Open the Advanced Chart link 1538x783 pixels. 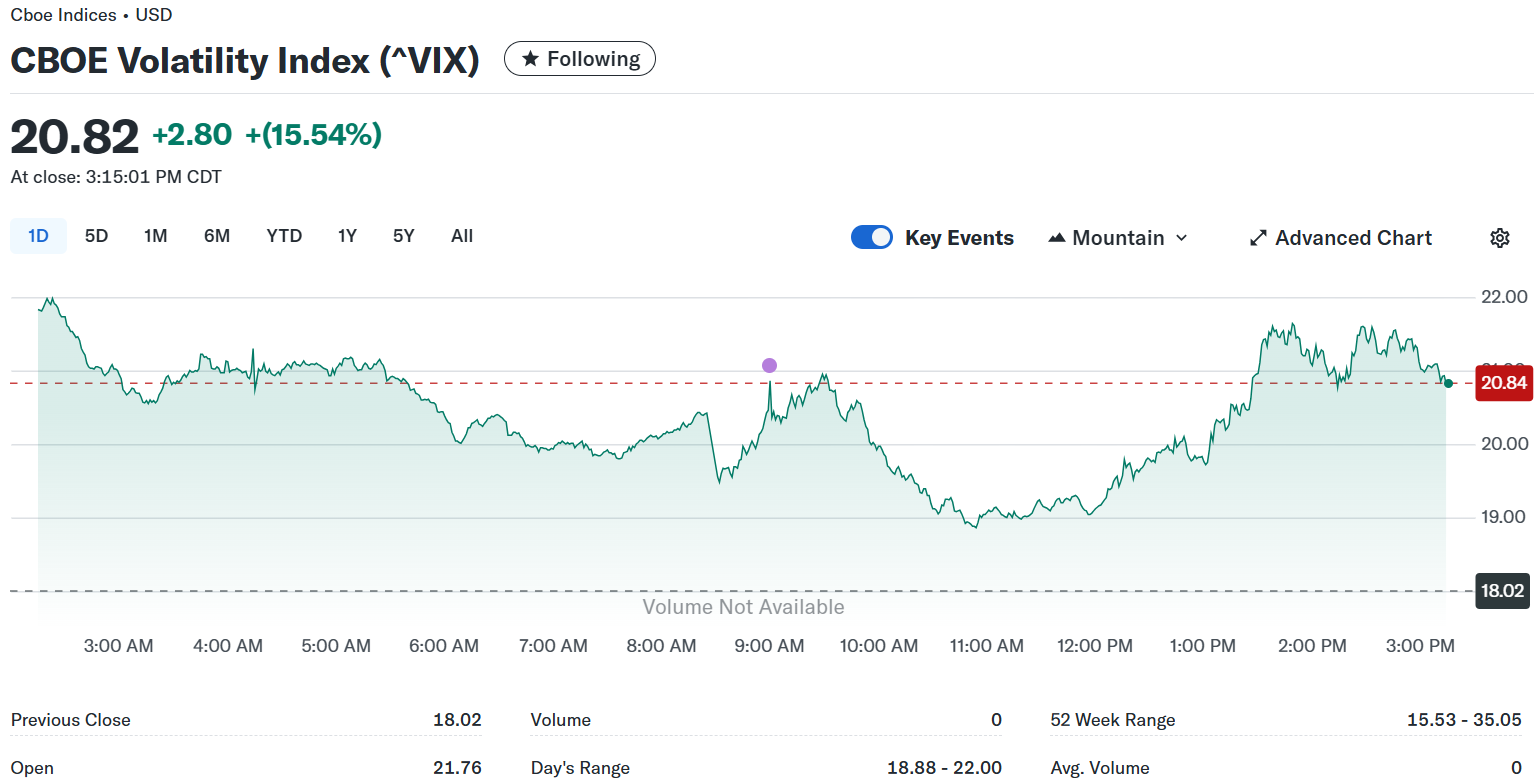click(1341, 238)
